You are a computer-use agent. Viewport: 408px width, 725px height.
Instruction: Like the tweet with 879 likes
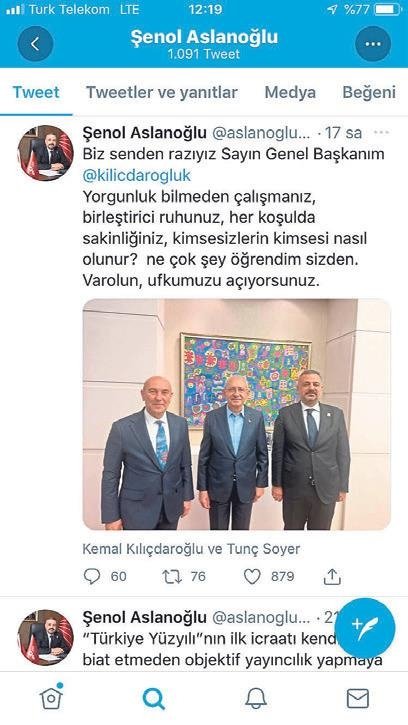[252, 576]
